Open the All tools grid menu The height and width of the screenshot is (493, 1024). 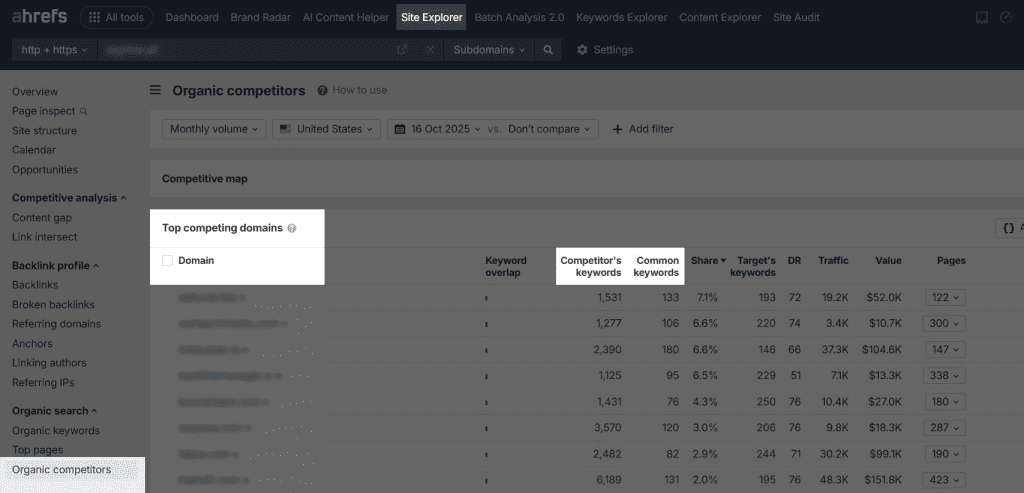[x=117, y=18]
